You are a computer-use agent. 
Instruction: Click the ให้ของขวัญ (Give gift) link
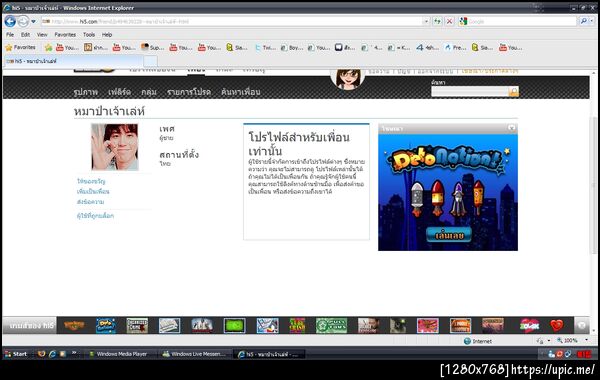(x=91, y=181)
